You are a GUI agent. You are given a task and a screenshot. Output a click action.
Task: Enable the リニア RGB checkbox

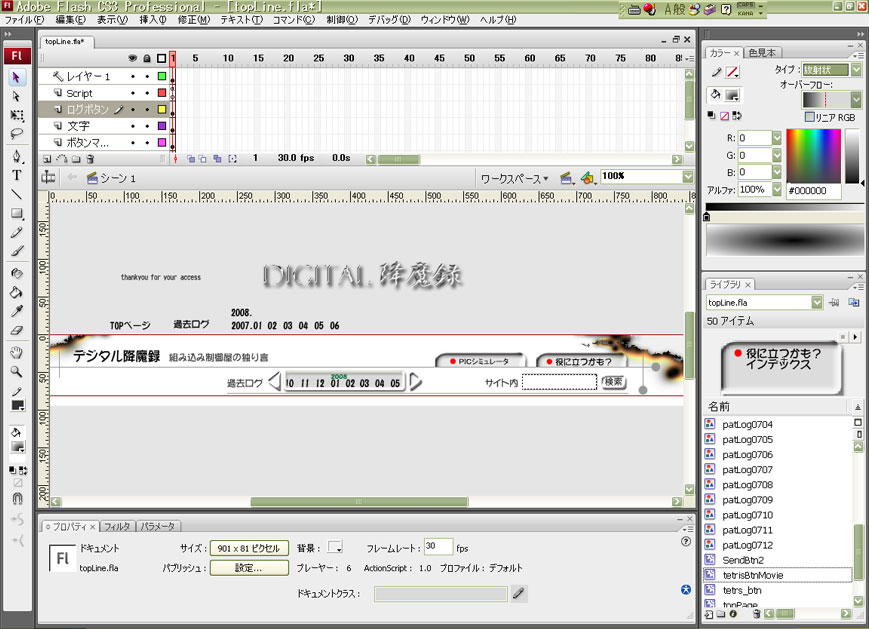point(809,117)
